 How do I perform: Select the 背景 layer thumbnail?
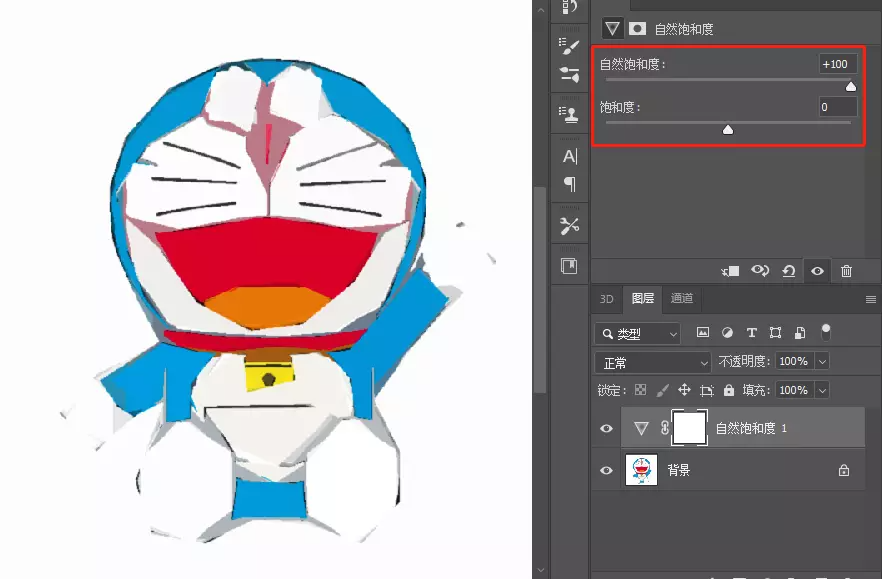tap(641, 470)
